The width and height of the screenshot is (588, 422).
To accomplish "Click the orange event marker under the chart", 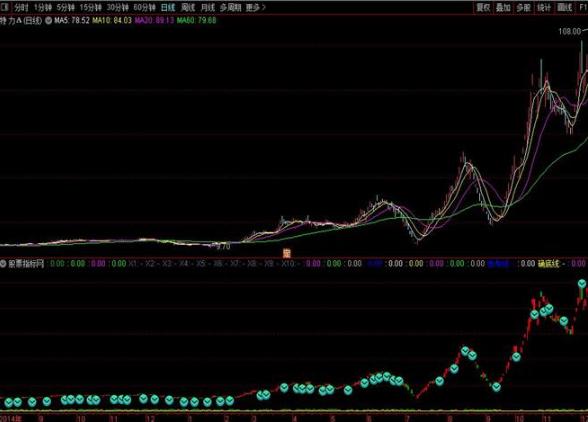I will pyautogui.click(x=286, y=253).
